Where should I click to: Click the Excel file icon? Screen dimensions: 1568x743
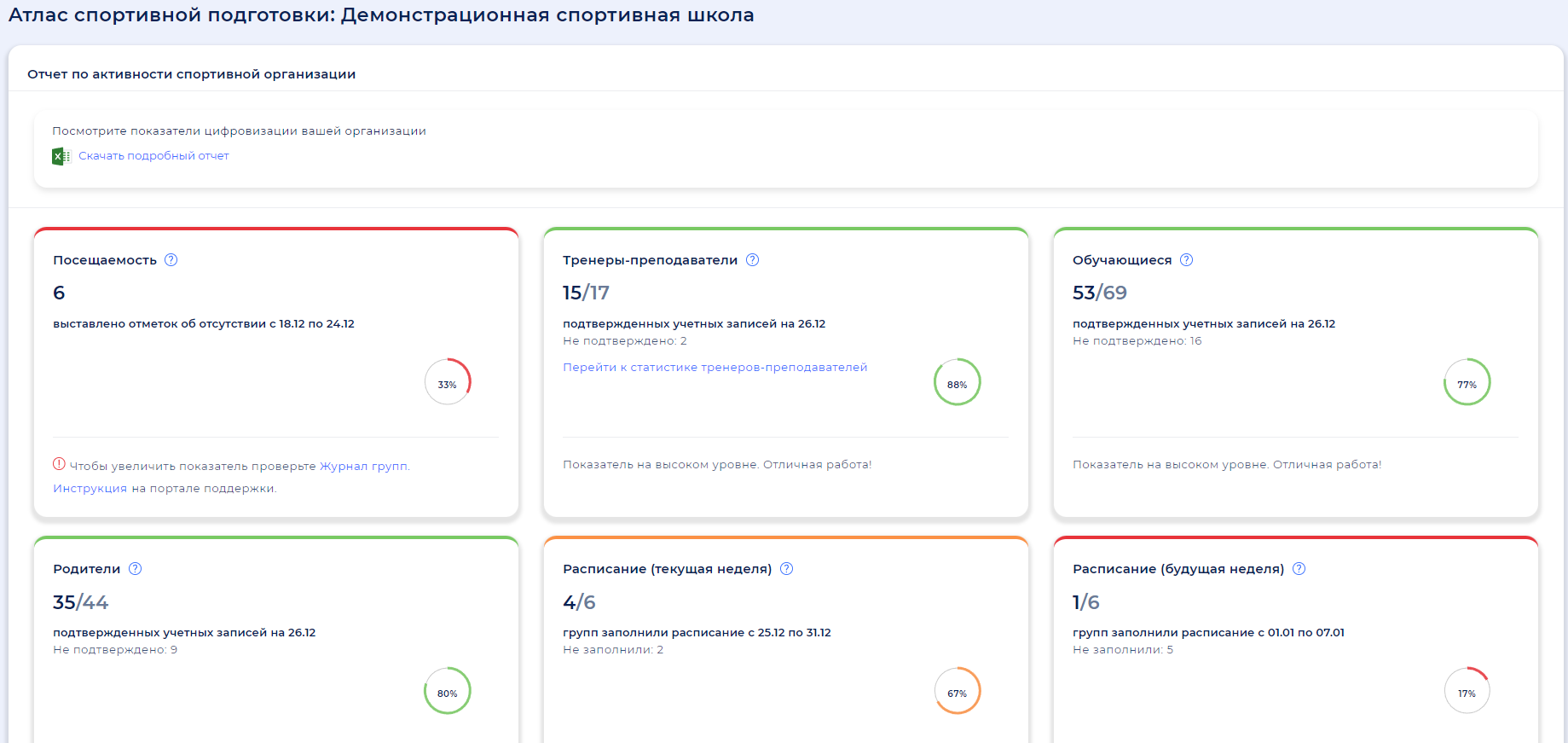point(61,156)
